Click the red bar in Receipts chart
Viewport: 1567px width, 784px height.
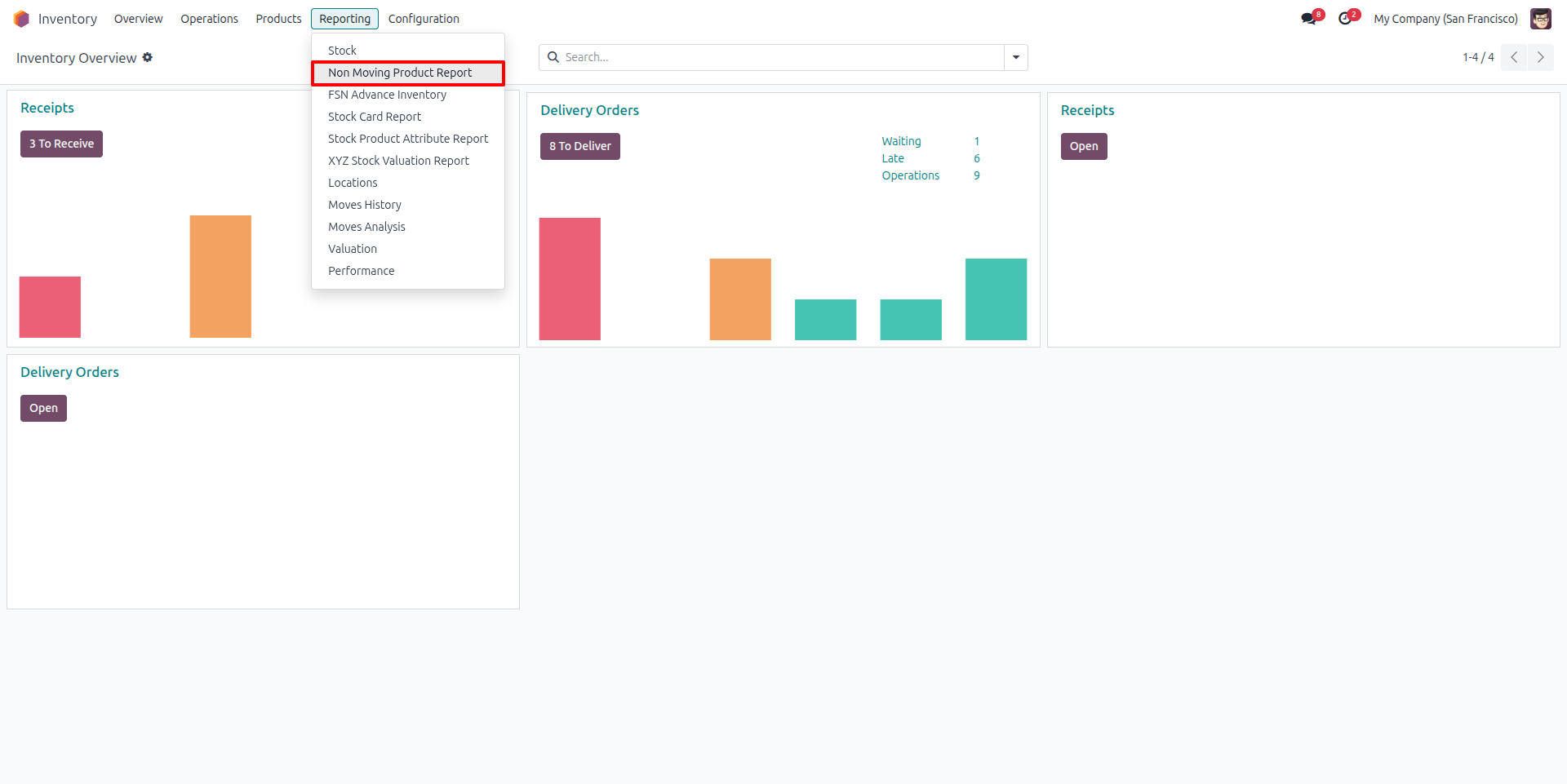(50, 307)
